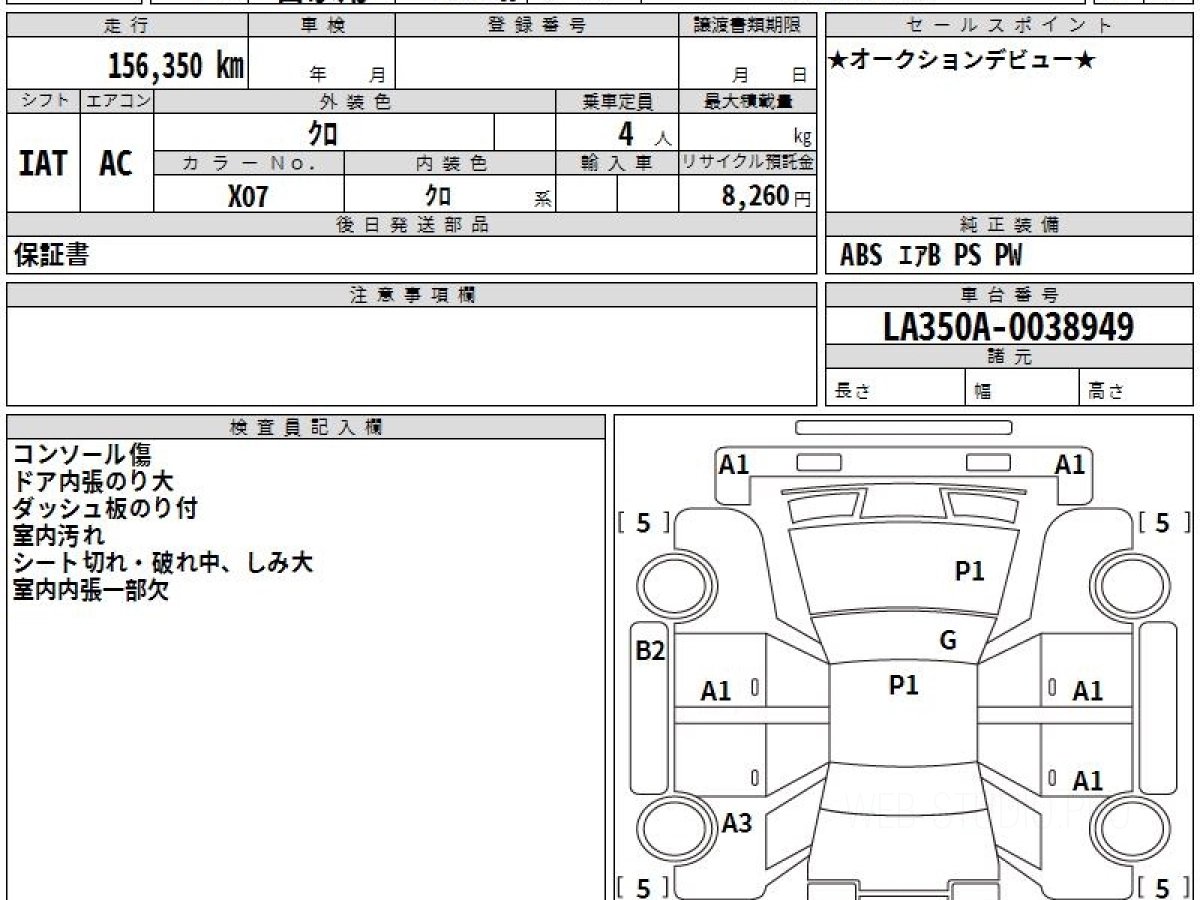The image size is (1200, 900).
Task: Click the 室内内張一部欠 note
Action: (90, 590)
